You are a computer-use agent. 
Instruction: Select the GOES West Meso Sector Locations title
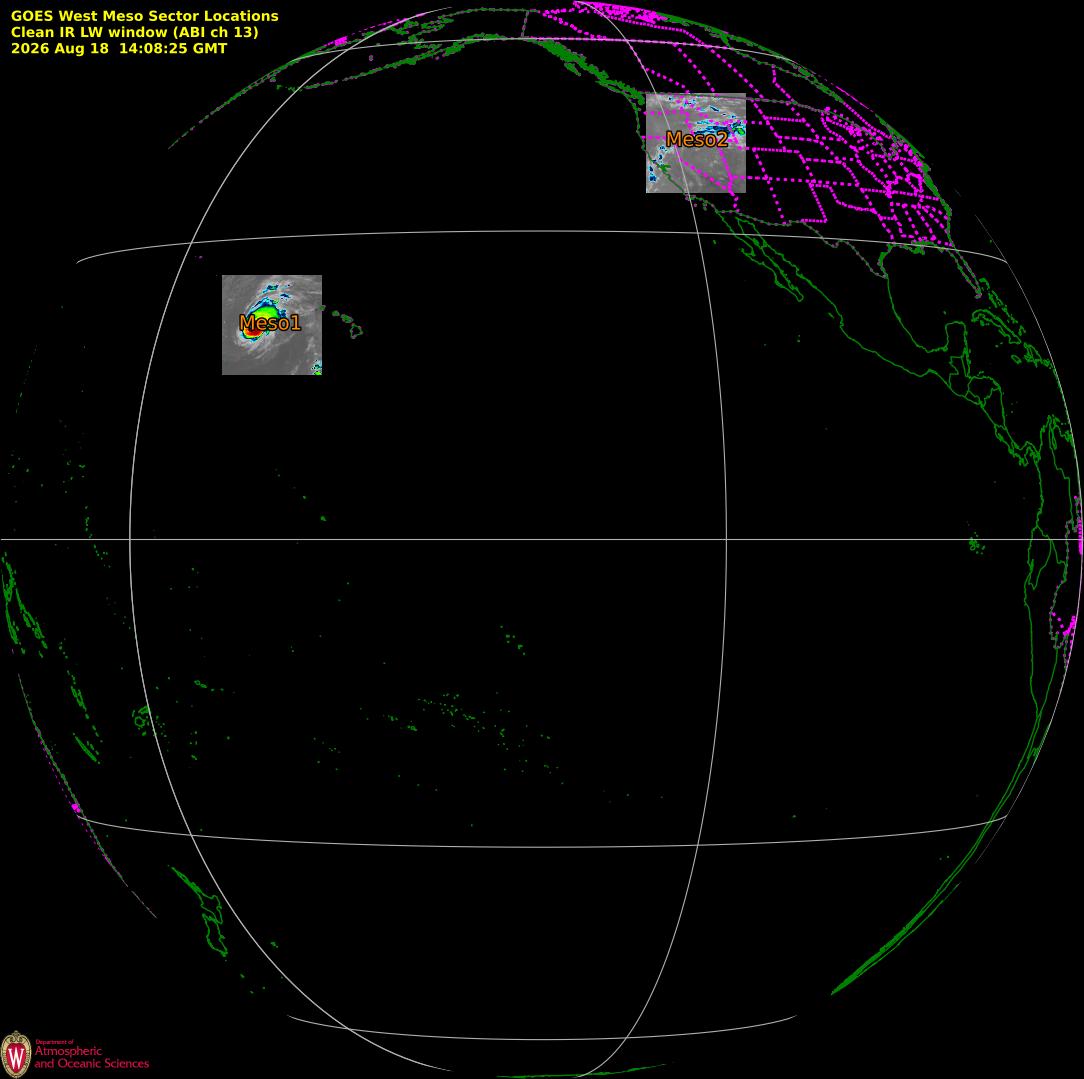pos(144,16)
